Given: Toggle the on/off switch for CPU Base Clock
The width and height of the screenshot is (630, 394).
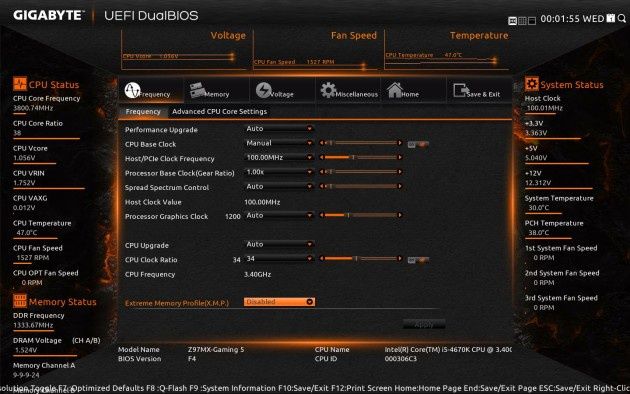Looking at the screenshot, I should (418, 144).
